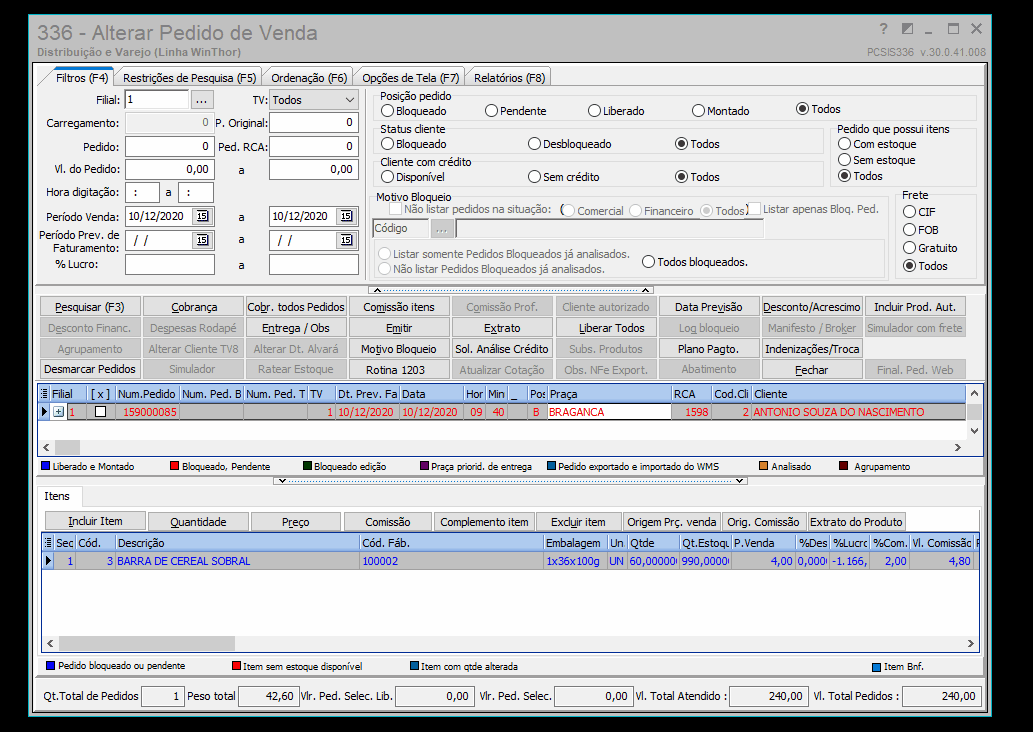Open calendar for Período Venda start date
1033x732 pixels.
point(202,216)
